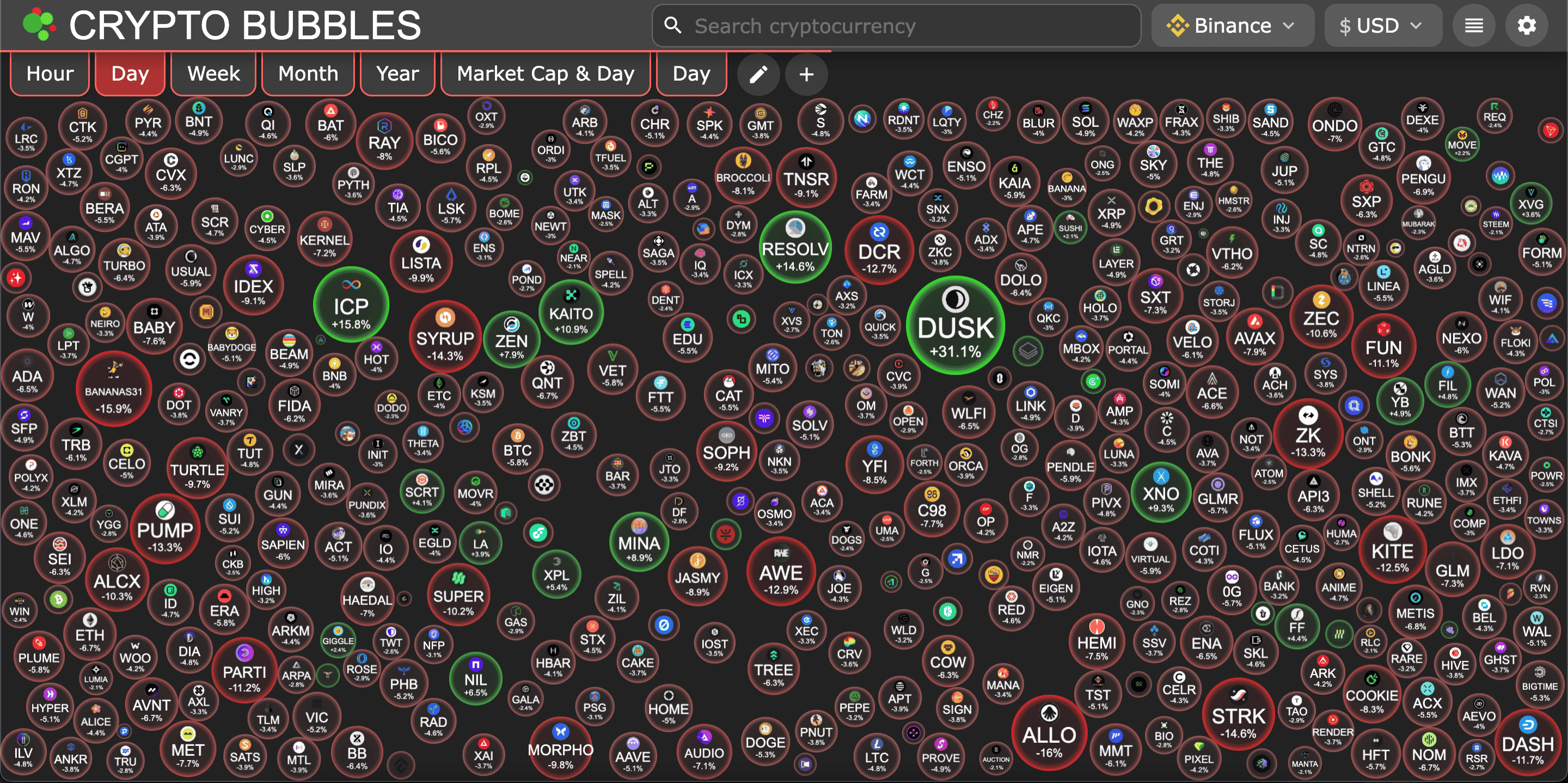
Task: Expand the $ USD currency dropdown
Action: point(1382,26)
